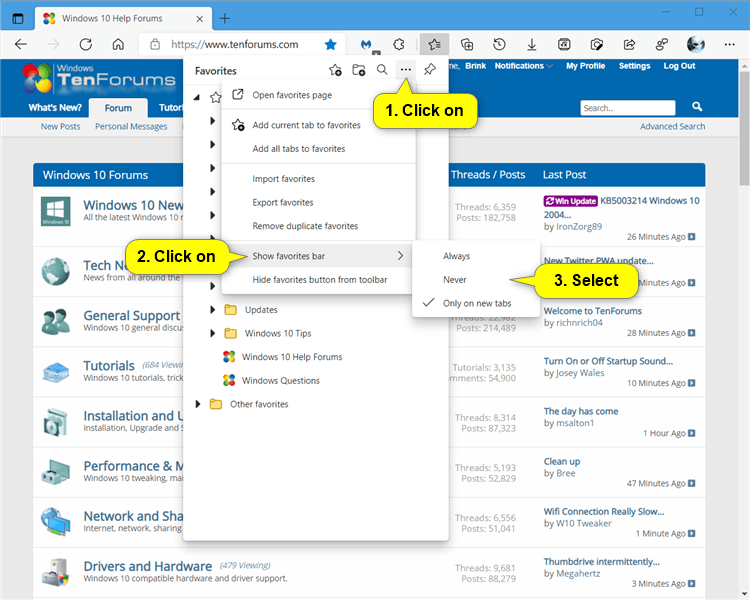This screenshot has height=600, width=750.
Task: Go to Home page icon
Action: 118,44
